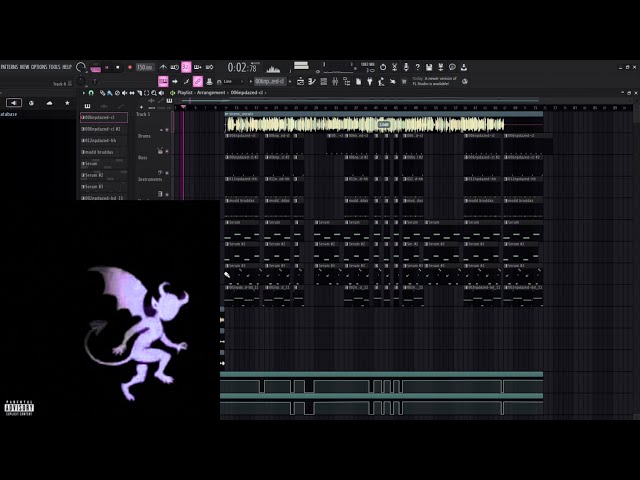Open the HELP menu

pos(67,67)
